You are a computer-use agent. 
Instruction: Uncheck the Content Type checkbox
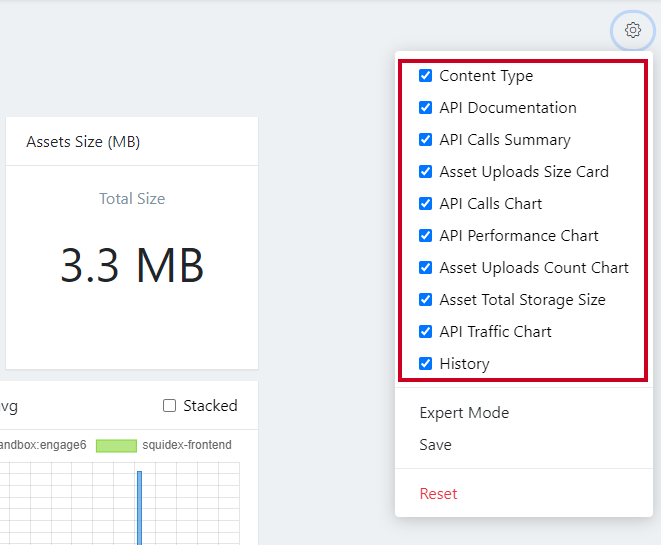coord(425,76)
